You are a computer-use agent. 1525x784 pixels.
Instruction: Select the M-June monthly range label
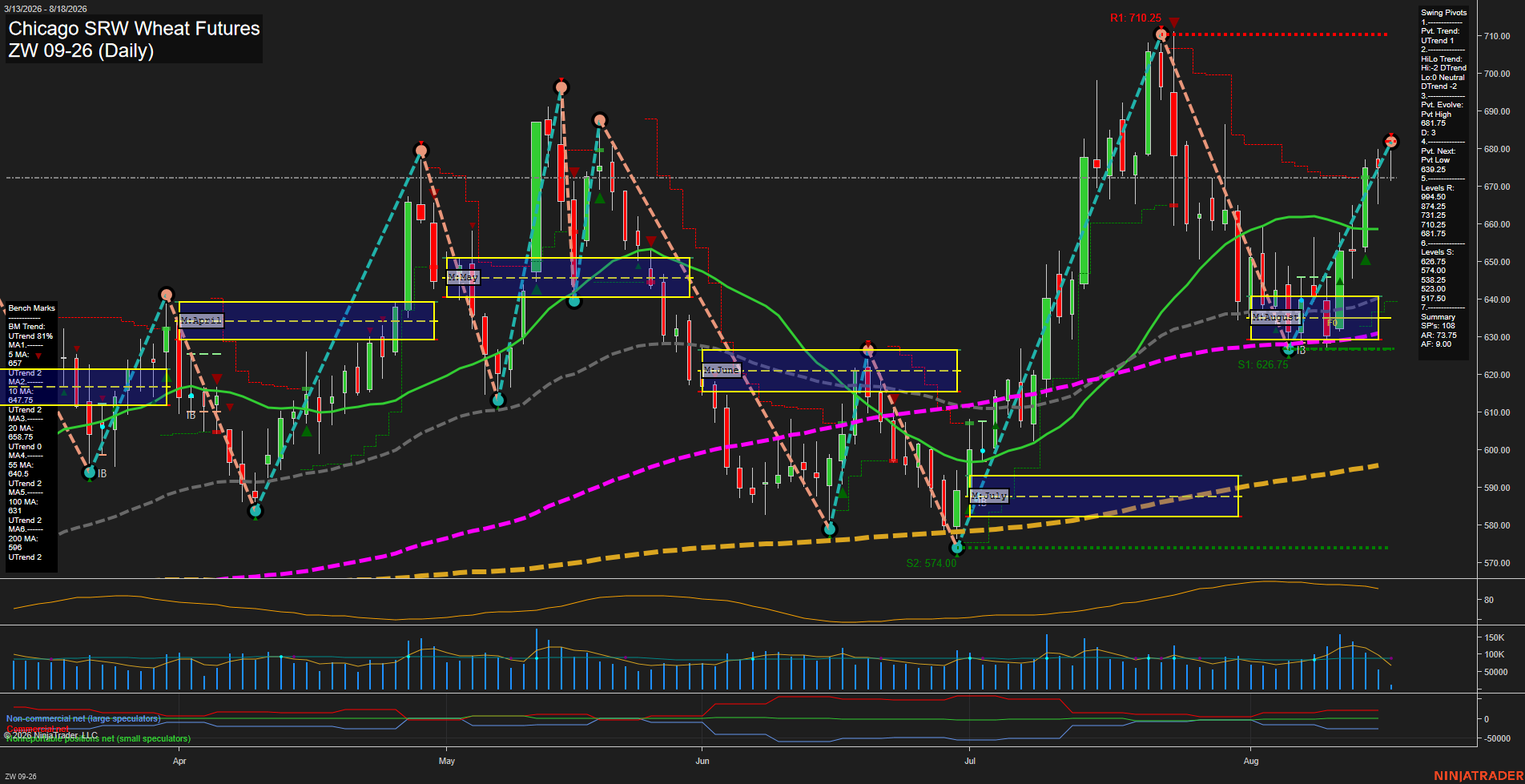722,370
